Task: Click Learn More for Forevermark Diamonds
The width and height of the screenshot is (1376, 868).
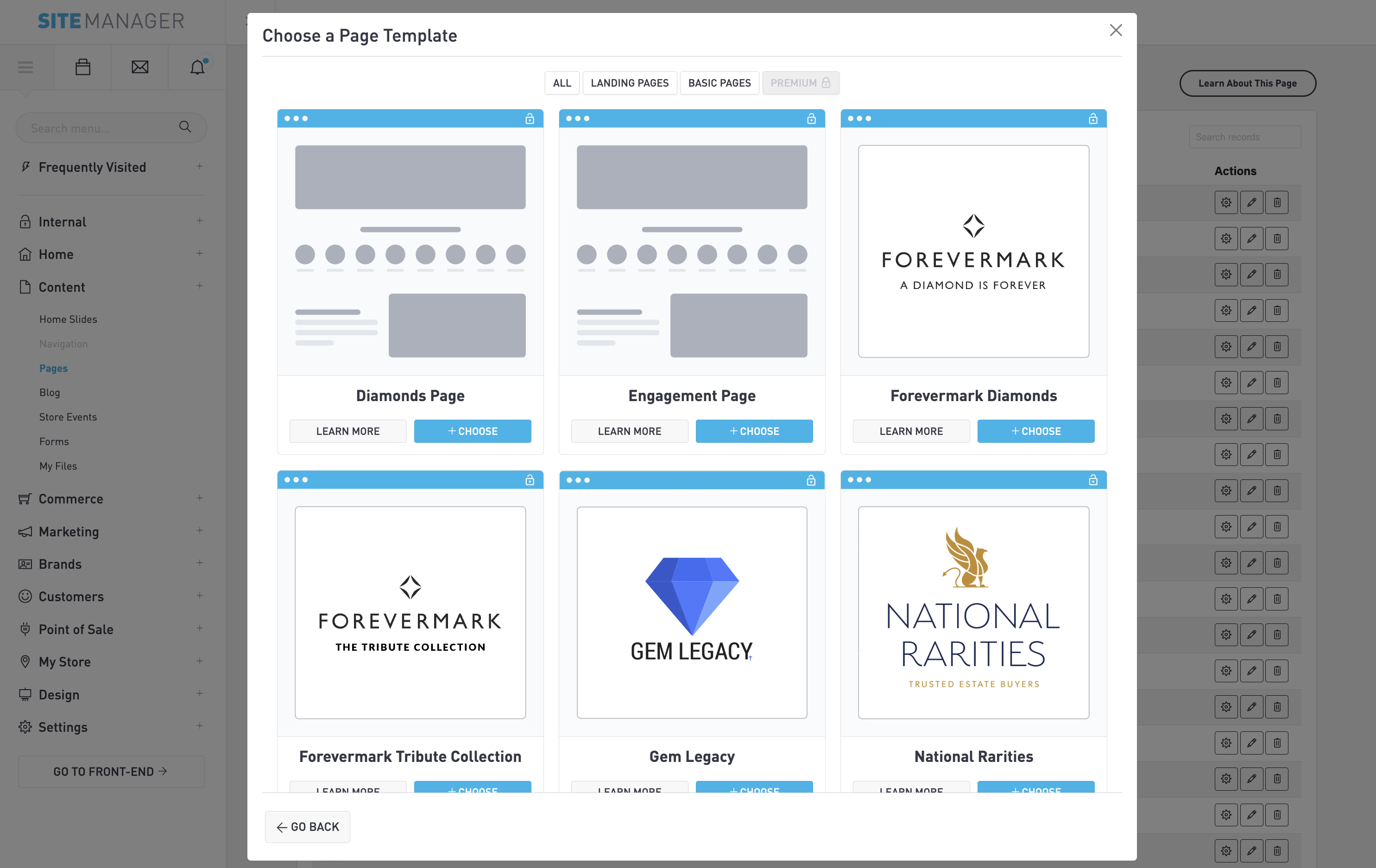Action: point(911,431)
